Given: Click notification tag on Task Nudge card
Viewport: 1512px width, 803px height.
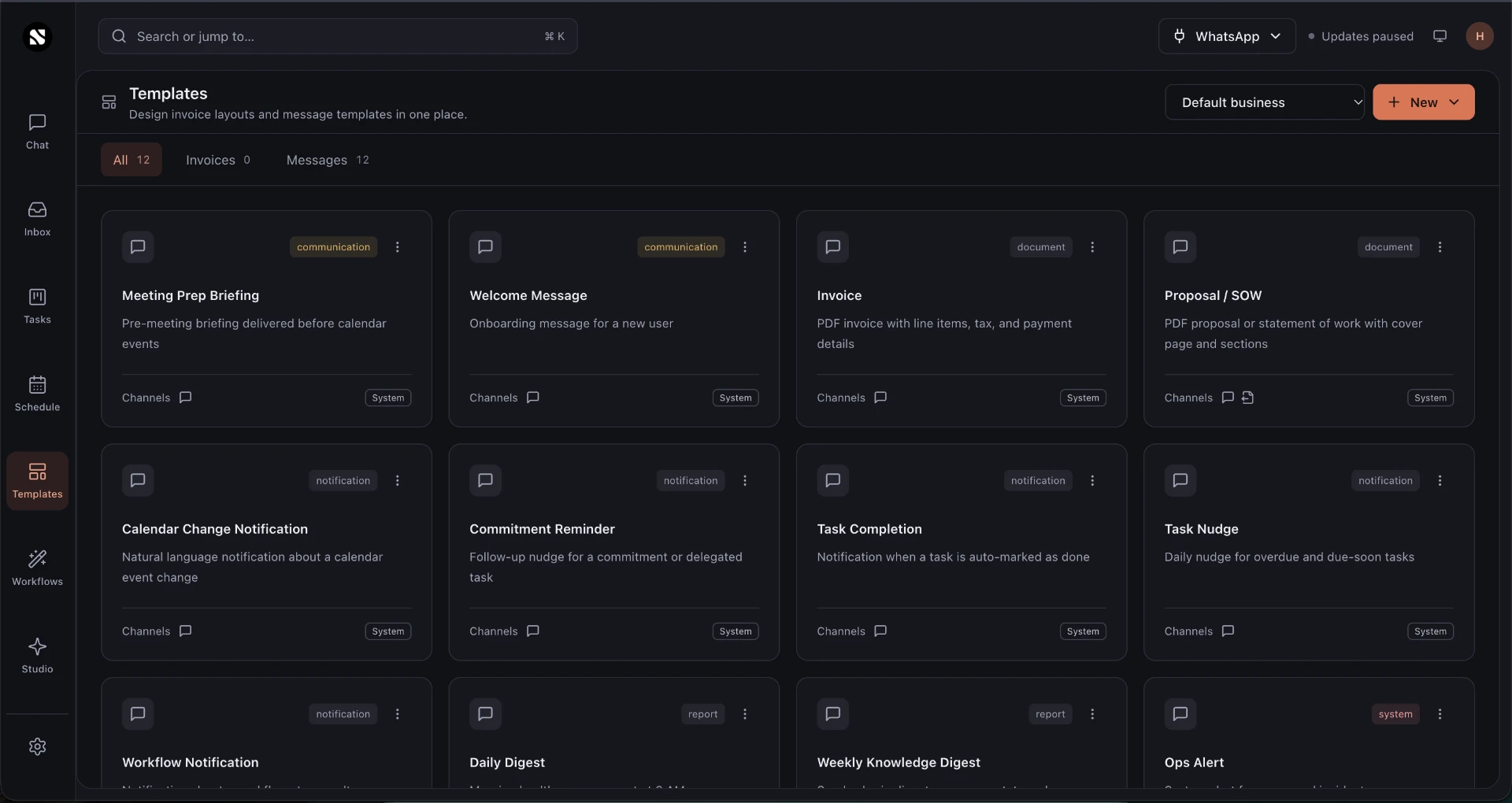Looking at the screenshot, I should (x=1385, y=481).
